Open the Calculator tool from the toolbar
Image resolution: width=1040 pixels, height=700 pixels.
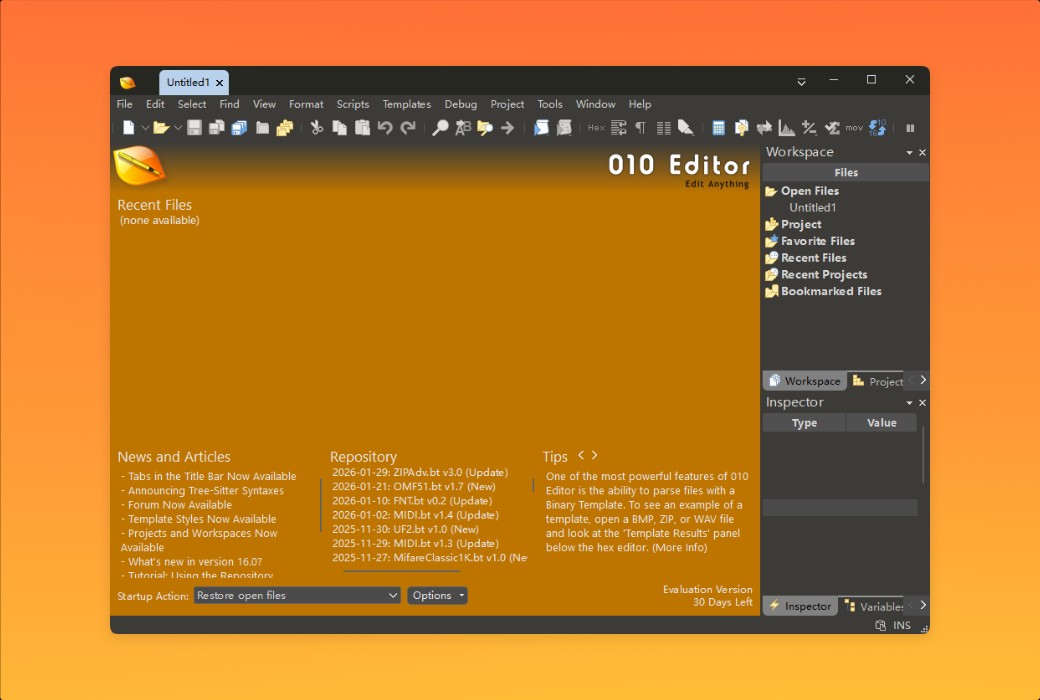pos(719,128)
